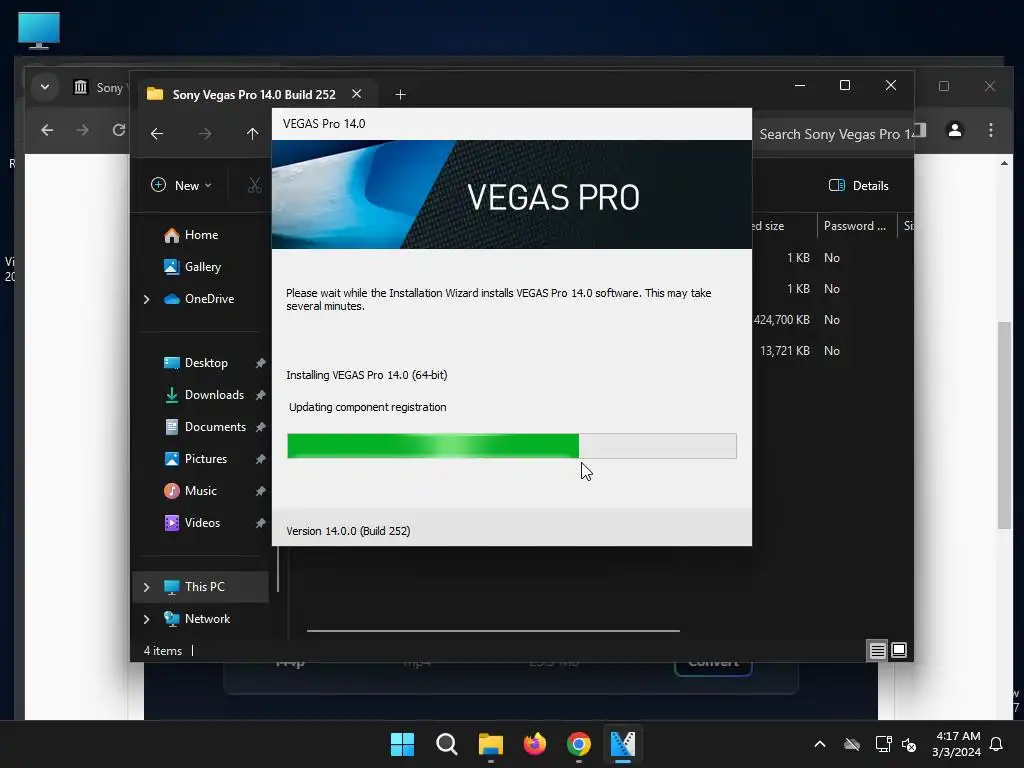Unpin Downloads using its pin icon
This screenshot has width=1024, height=768.
click(260, 395)
